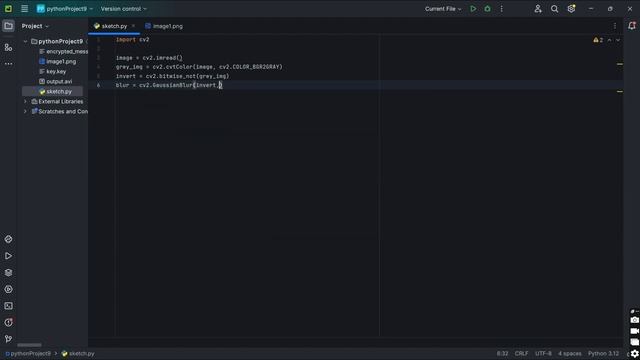Click pythonProject9 breadcrumb in status bar

(x=28, y=353)
